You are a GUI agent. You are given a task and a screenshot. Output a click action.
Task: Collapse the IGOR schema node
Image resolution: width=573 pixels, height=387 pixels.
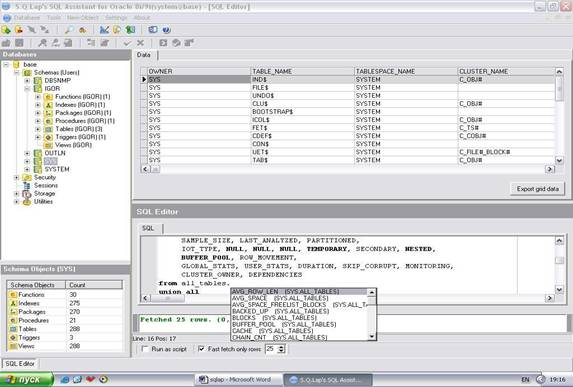[27, 89]
